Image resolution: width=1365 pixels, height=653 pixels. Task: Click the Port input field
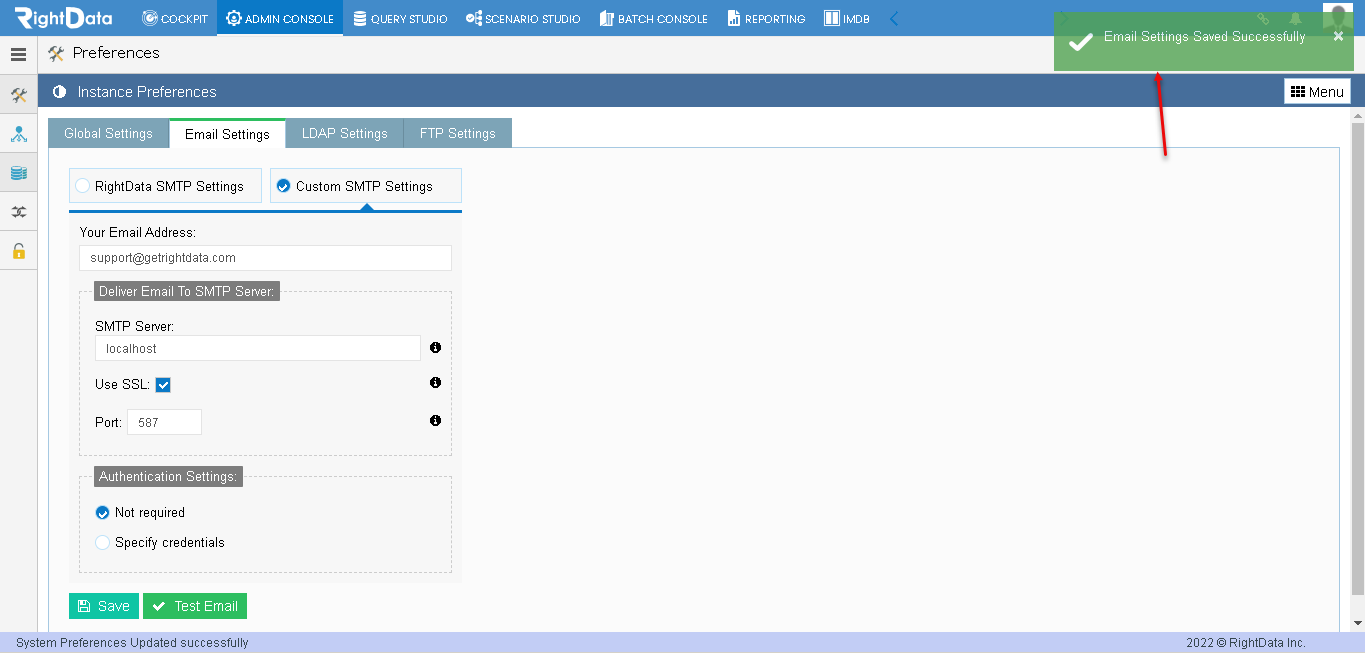coord(164,422)
